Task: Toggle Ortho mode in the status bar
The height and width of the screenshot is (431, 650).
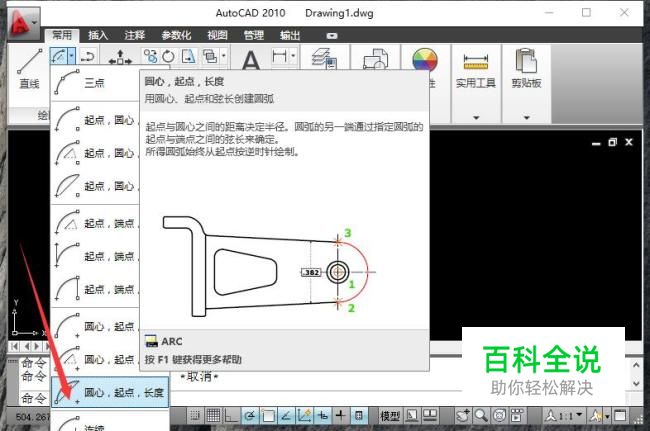Action: coord(231,415)
